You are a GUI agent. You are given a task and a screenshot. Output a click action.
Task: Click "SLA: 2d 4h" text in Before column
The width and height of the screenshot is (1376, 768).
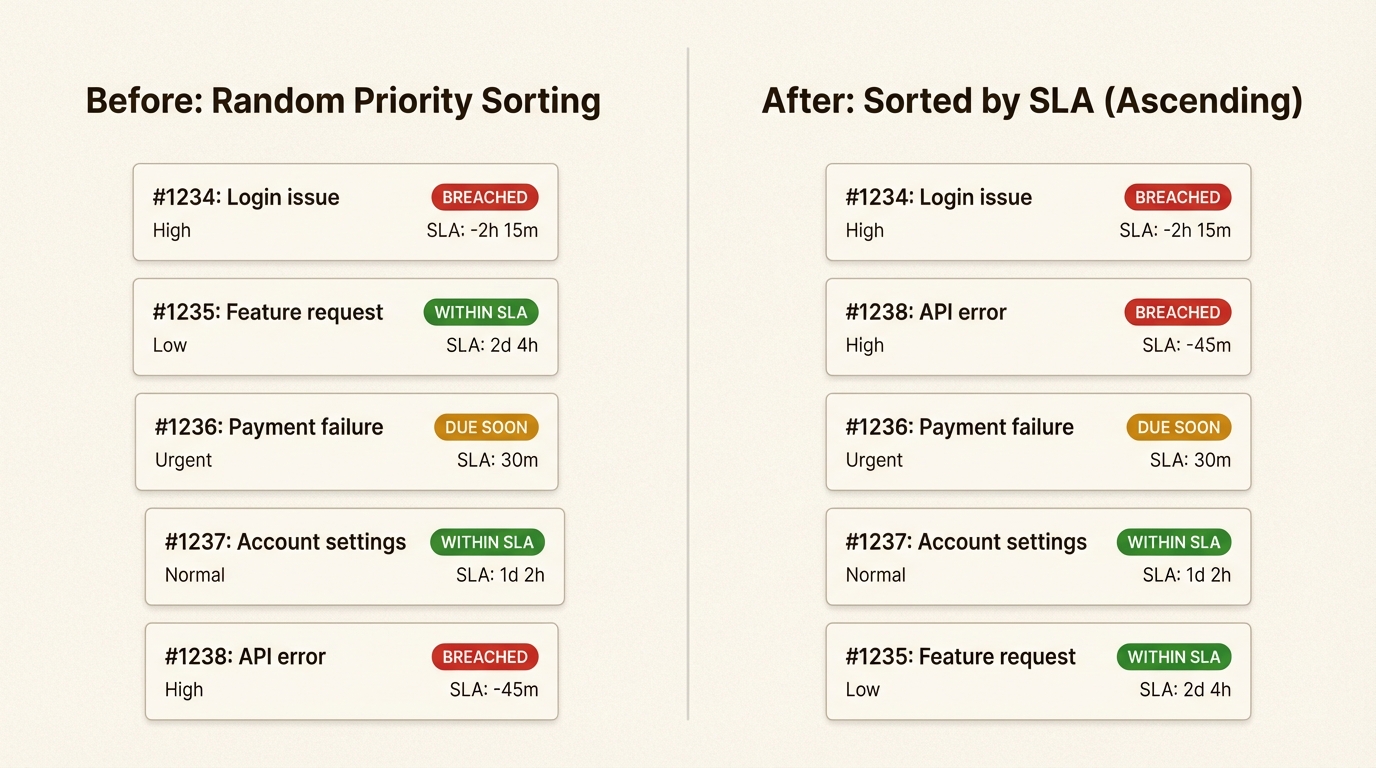(x=492, y=345)
